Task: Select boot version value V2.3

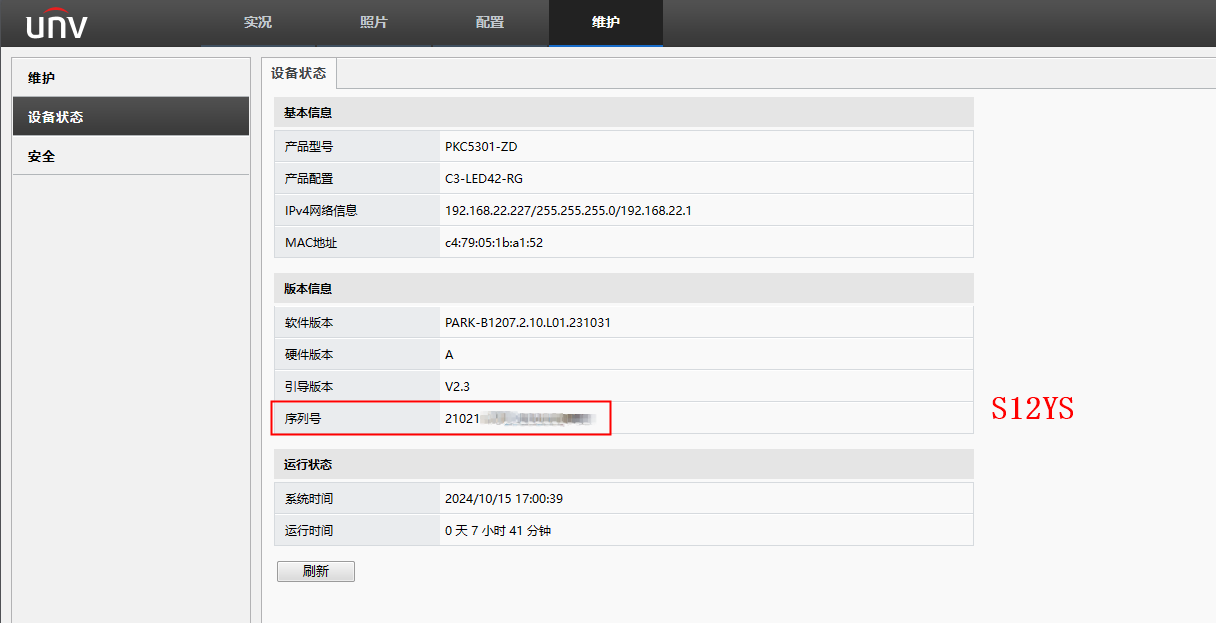Action: (457, 386)
